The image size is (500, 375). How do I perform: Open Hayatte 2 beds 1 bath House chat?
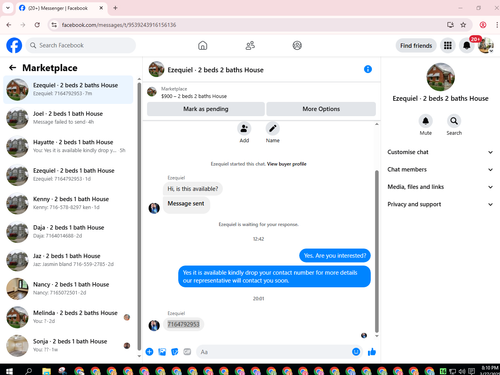coord(68,146)
